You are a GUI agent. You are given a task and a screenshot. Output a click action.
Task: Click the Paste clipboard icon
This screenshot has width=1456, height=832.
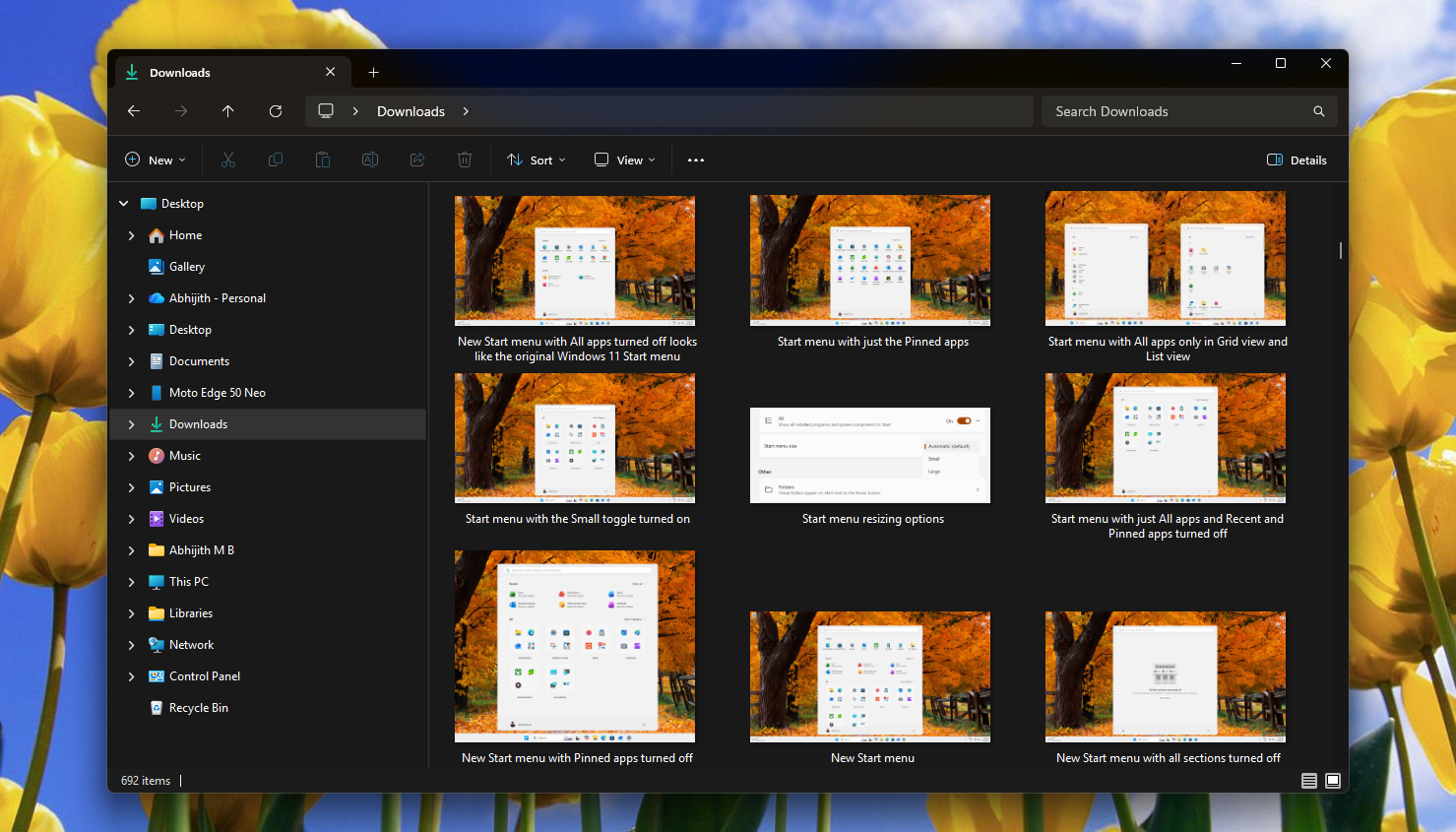[x=323, y=160]
